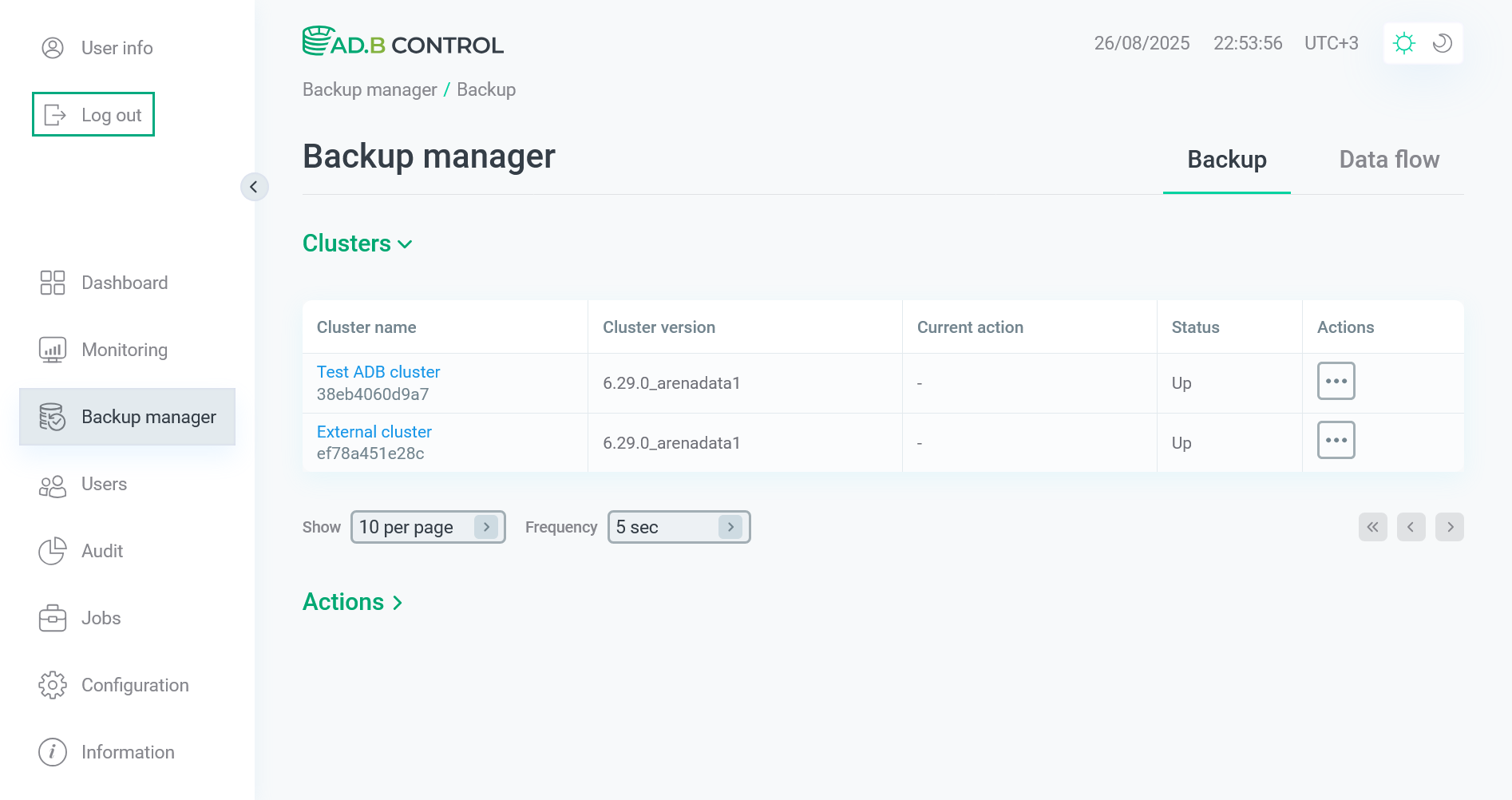
Task: Open the '10 per page' show dropdown
Action: click(427, 527)
